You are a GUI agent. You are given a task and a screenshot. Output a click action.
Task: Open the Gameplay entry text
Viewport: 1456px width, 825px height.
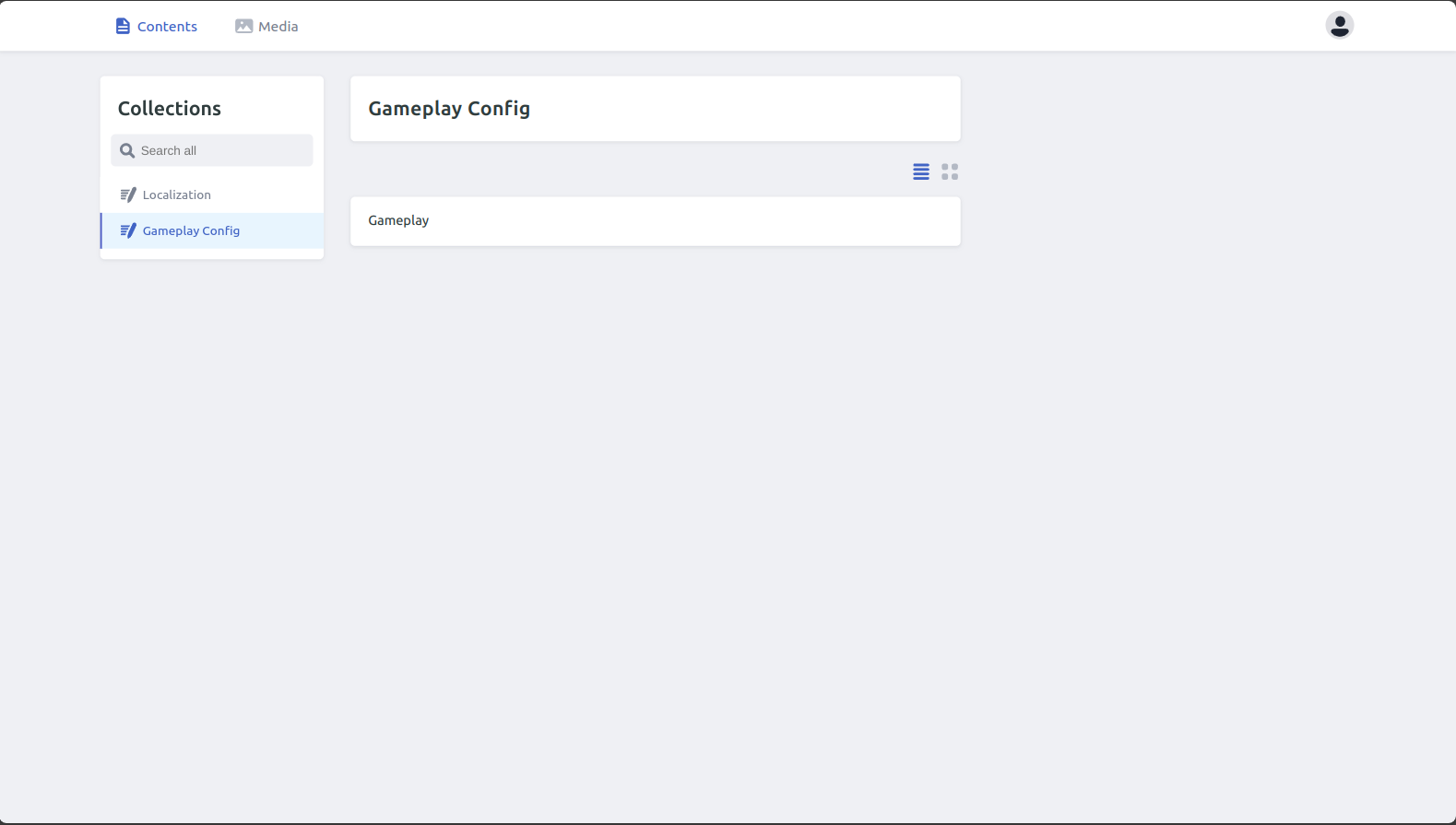(398, 220)
